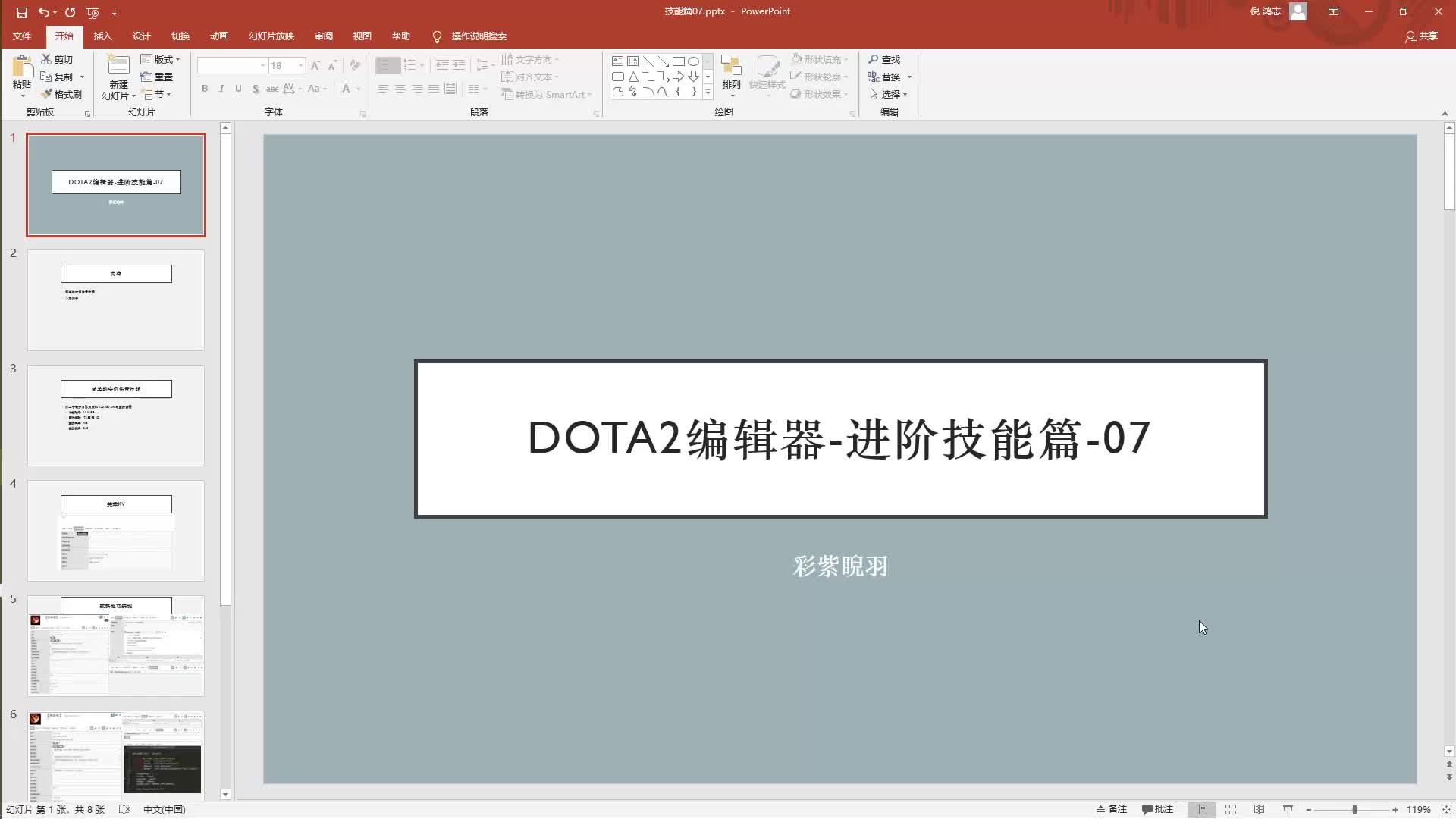
Task: Activate the 格式刷 format painter
Action: point(61,94)
